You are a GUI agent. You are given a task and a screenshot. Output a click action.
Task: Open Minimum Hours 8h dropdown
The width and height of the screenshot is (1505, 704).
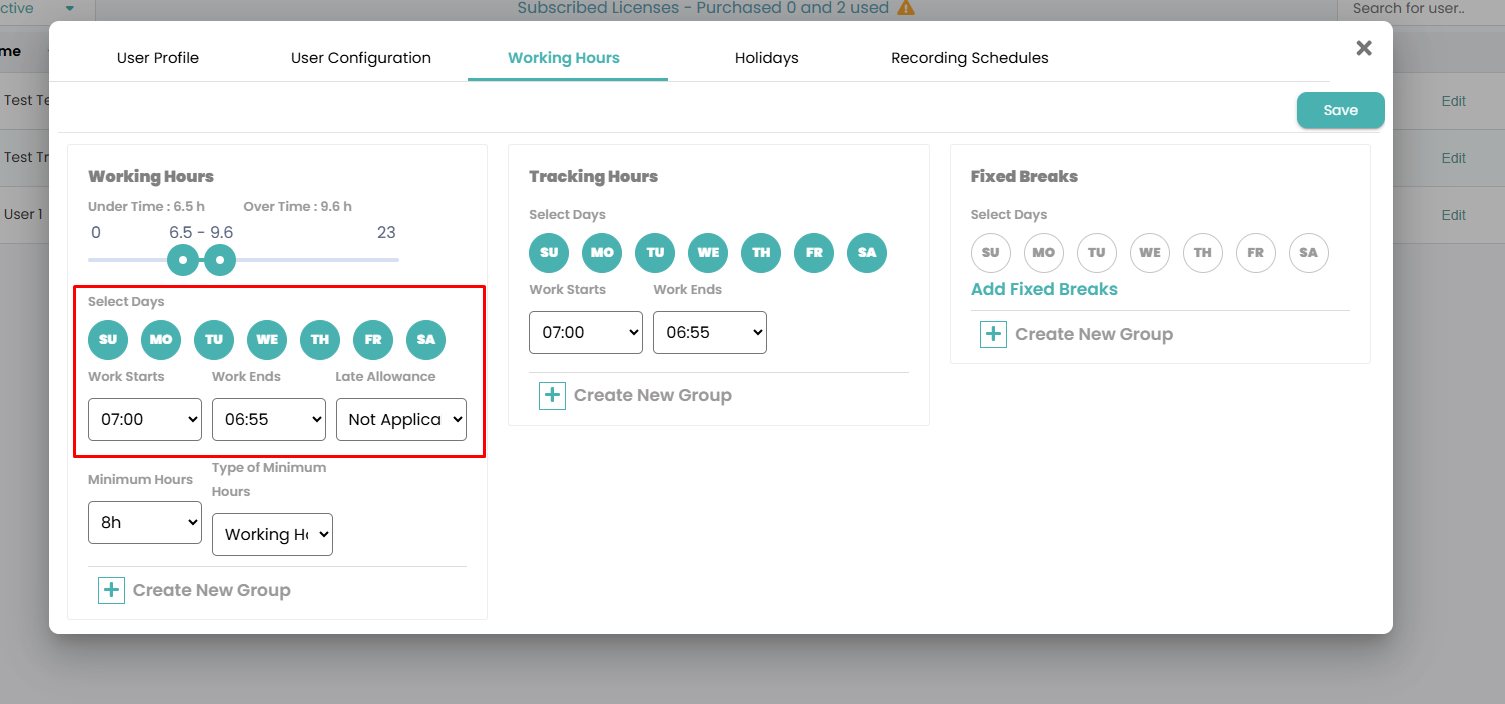pos(145,522)
